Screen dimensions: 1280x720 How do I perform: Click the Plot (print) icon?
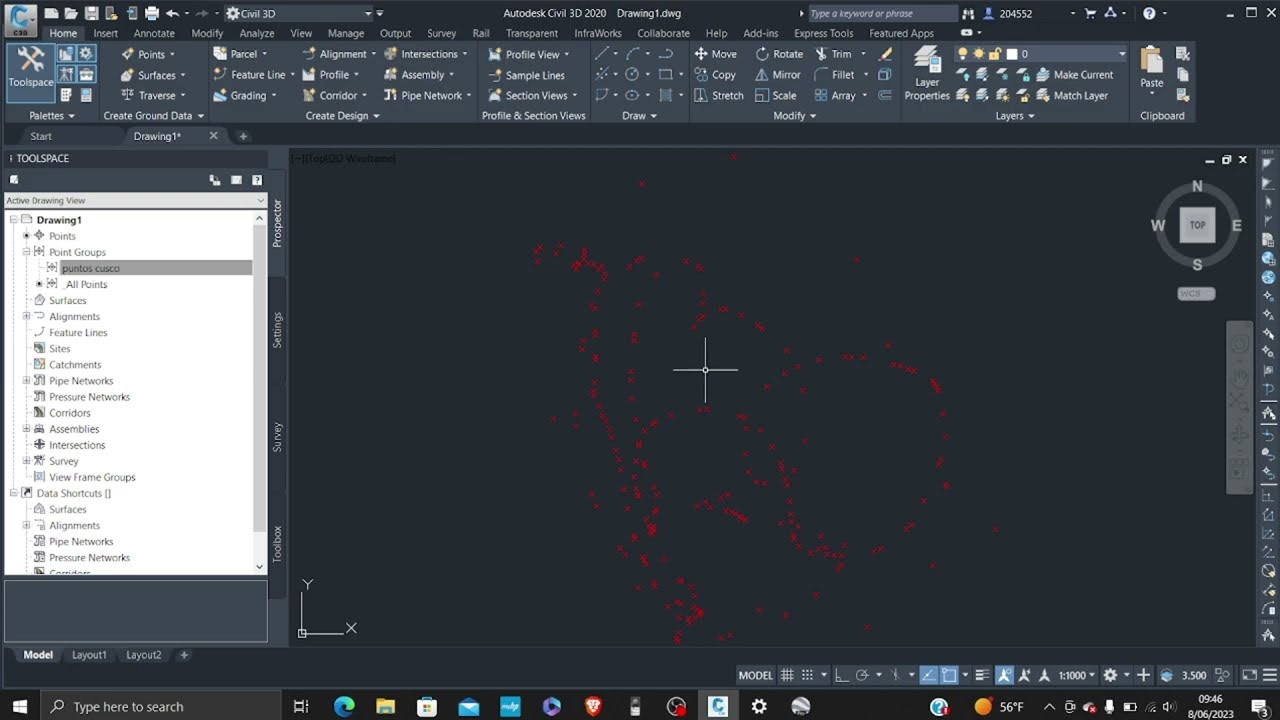[x=152, y=13]
